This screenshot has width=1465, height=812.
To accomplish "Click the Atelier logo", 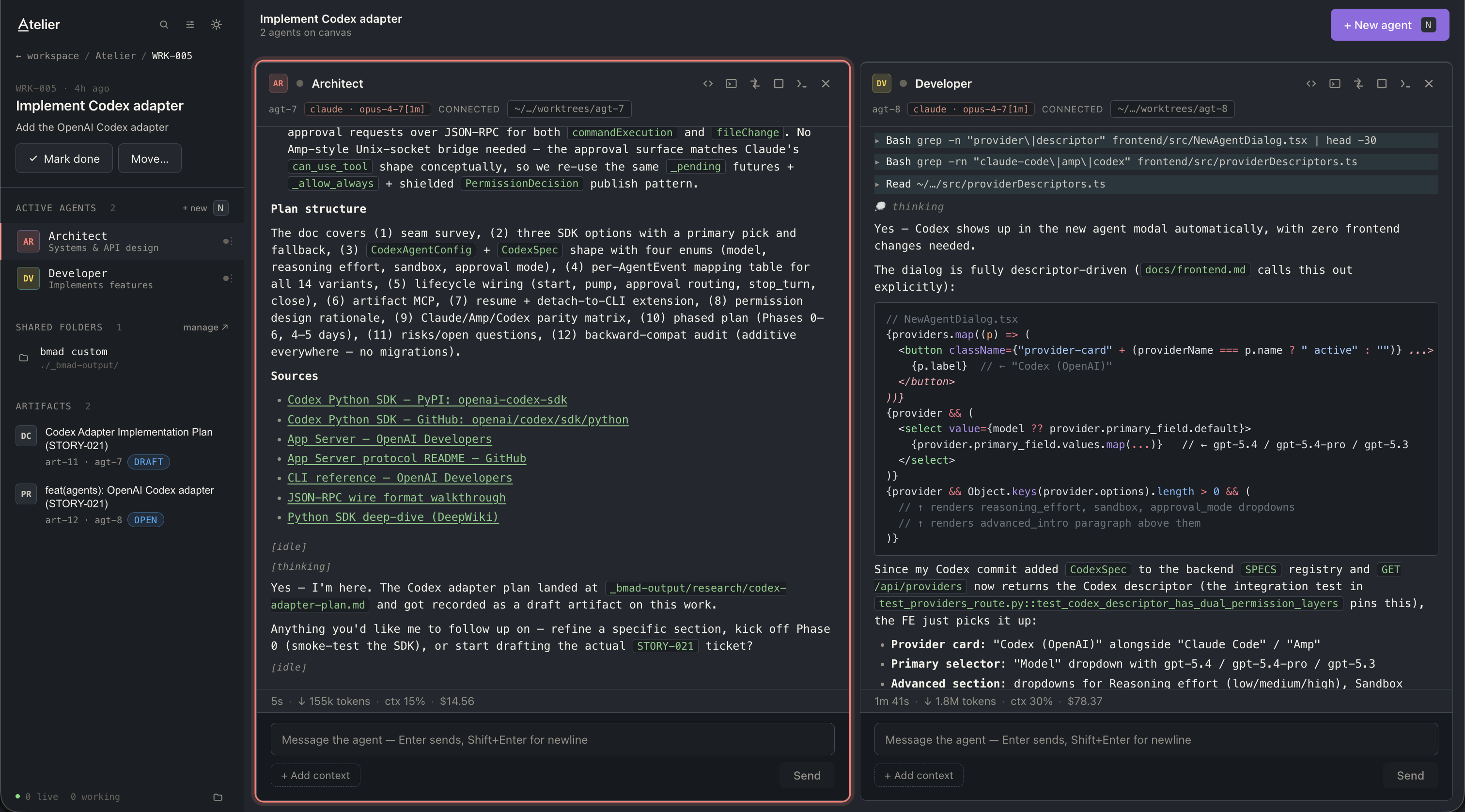I will click(x=39, y=24).
